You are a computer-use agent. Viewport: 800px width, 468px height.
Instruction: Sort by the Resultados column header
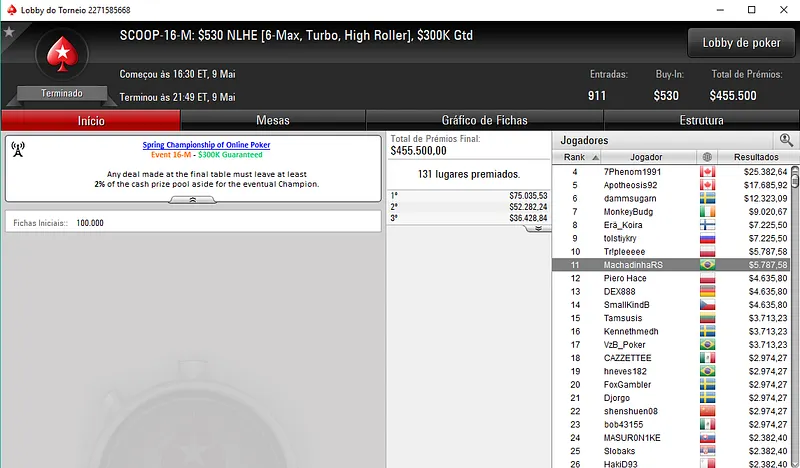[x=756, y=157]
